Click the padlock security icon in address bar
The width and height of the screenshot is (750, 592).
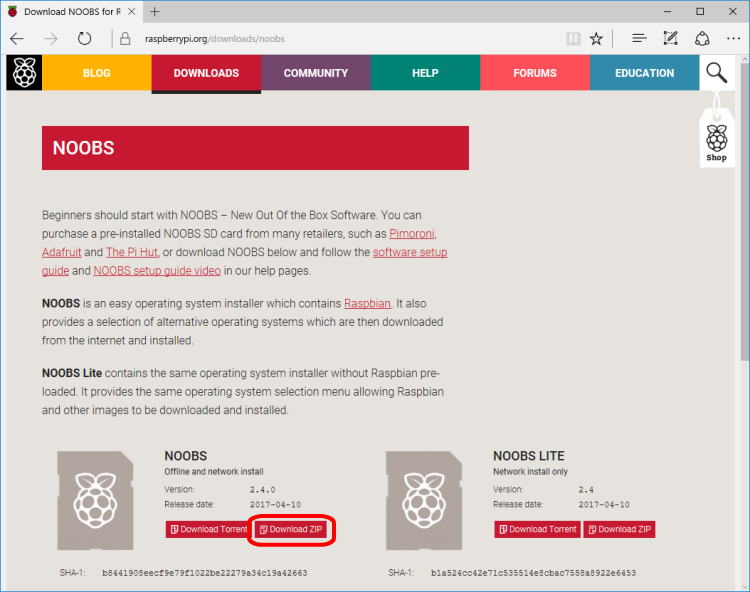click(x=125, y=39)
